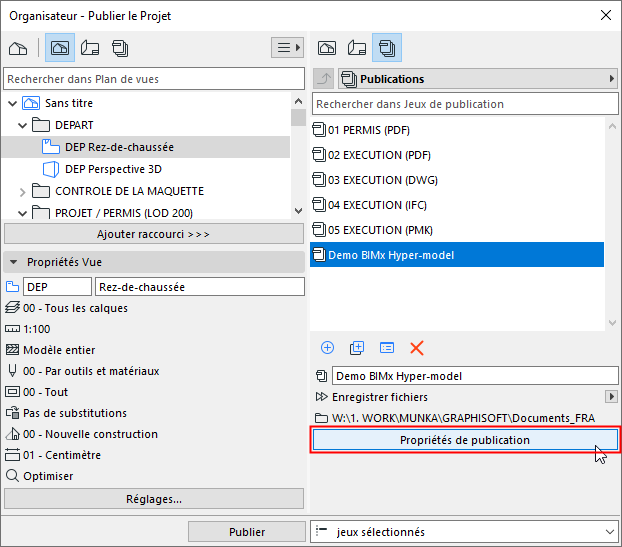622x547 pixels.
Task: Click the structure display icon Modèle entier
Action: 12,350
